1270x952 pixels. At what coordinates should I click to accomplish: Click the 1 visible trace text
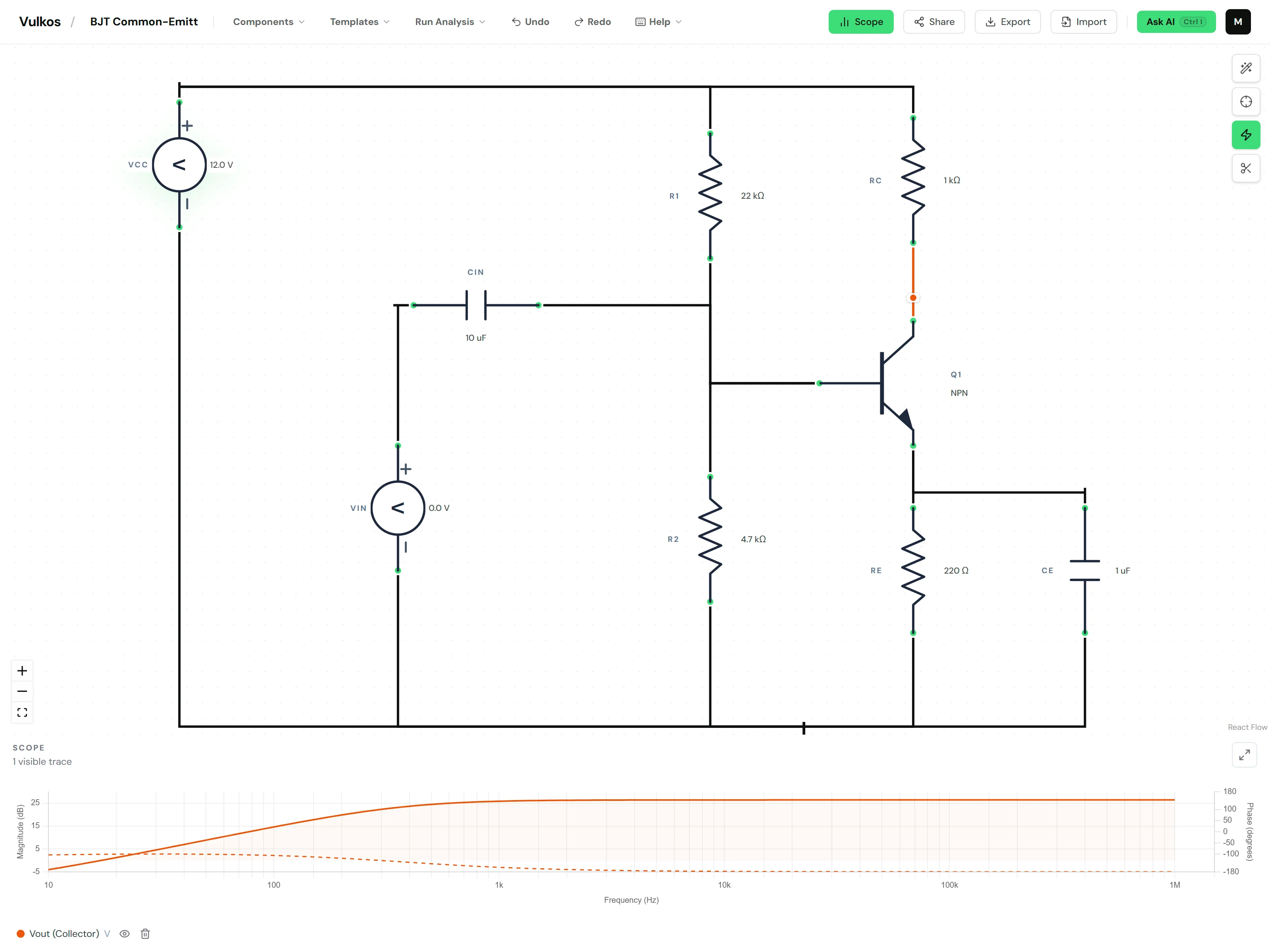click(x=42, y=762)
